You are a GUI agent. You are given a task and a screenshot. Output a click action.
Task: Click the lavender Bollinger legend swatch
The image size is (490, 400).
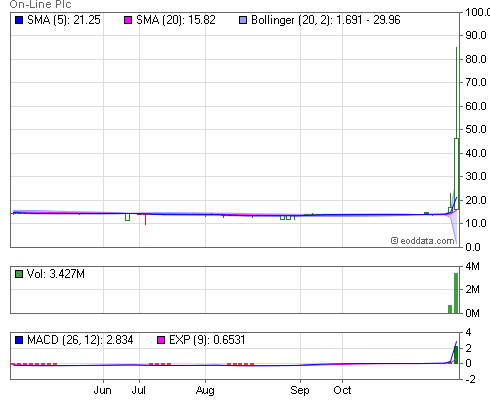(x=243, y=20)
